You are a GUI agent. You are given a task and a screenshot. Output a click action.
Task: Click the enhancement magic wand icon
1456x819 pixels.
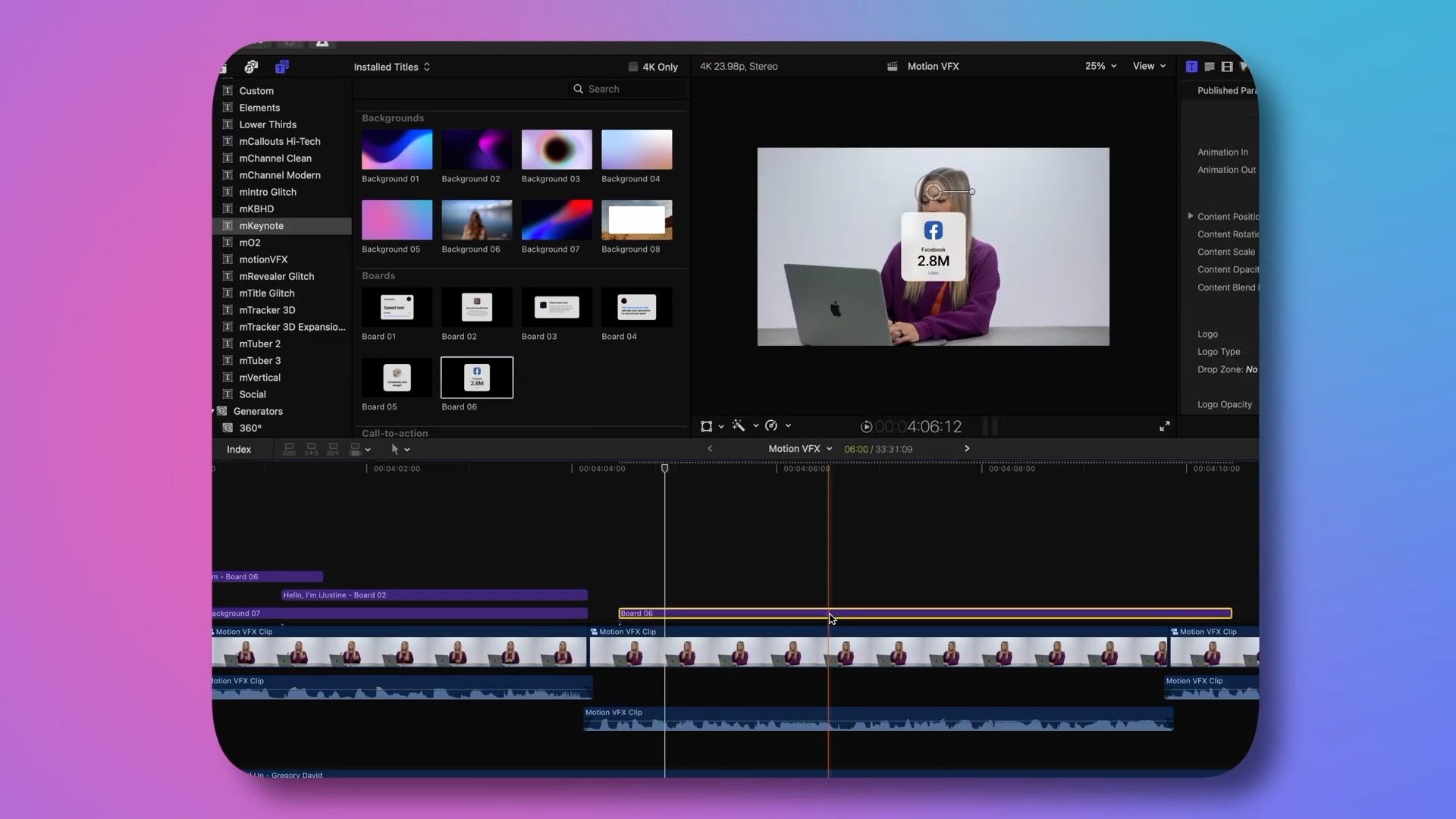coord(738,426)
